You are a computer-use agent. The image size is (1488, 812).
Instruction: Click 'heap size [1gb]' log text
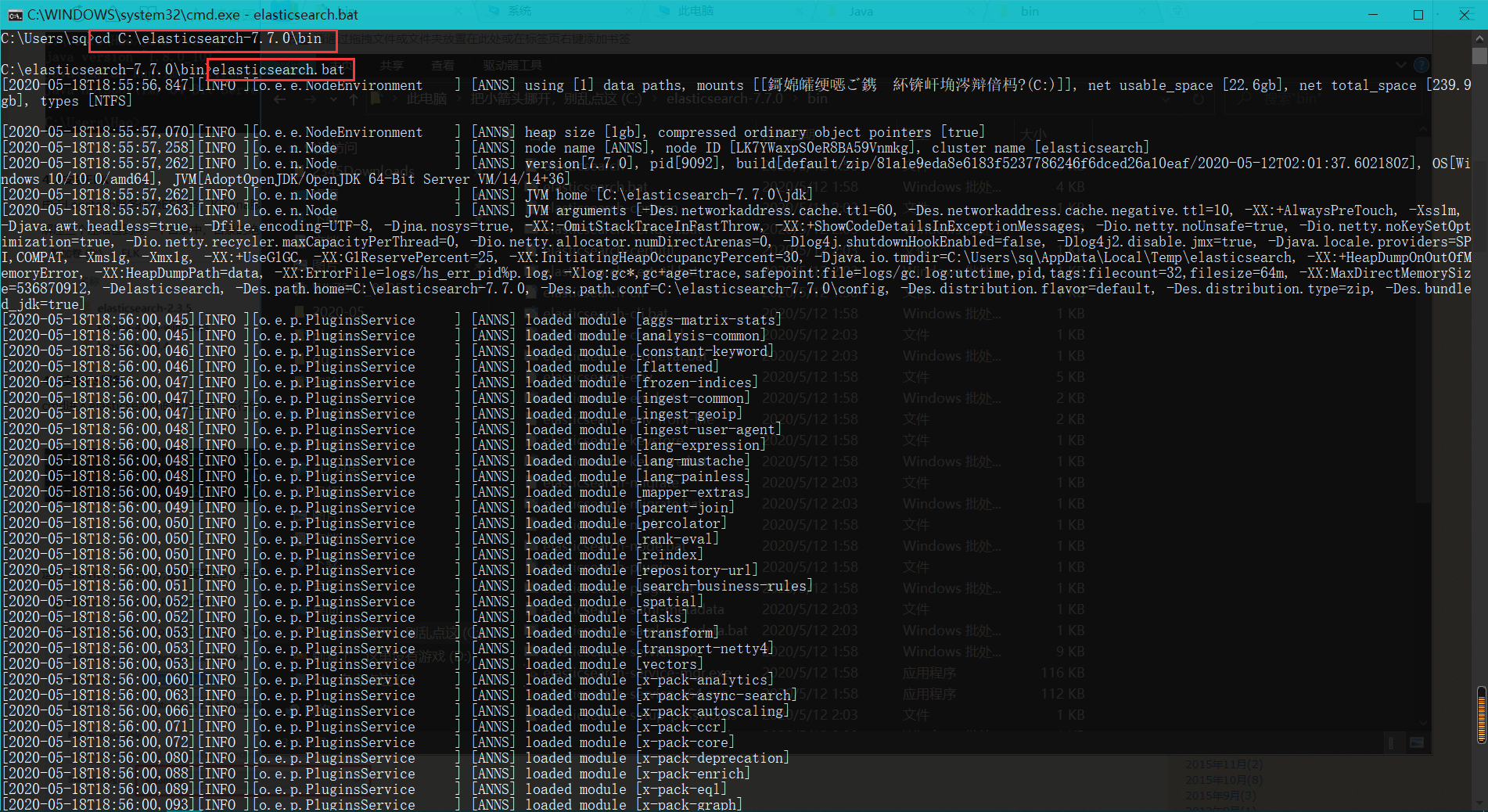pyautogui.click(x=583, y=132)
